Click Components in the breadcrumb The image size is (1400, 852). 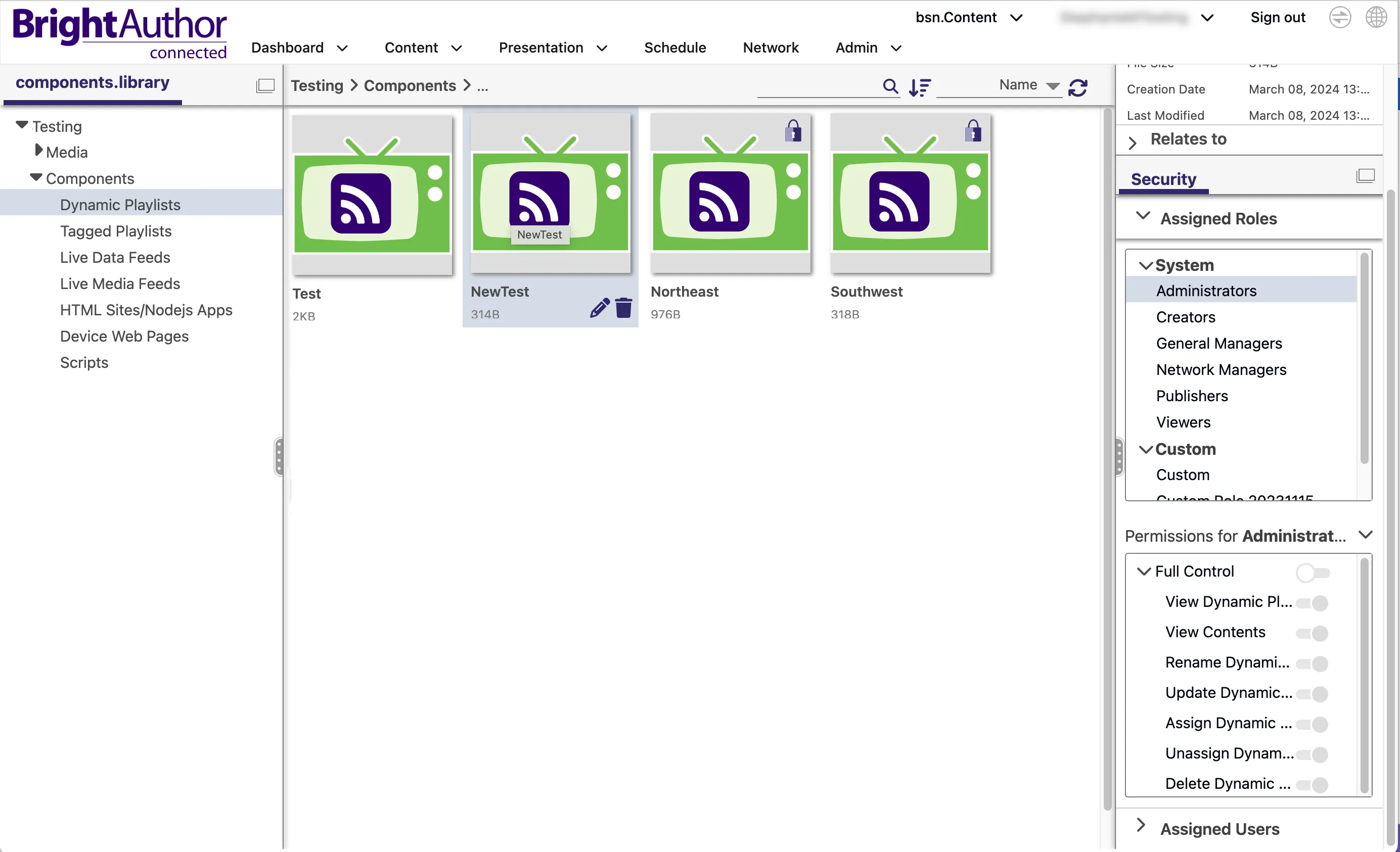[x=410, y=86]
